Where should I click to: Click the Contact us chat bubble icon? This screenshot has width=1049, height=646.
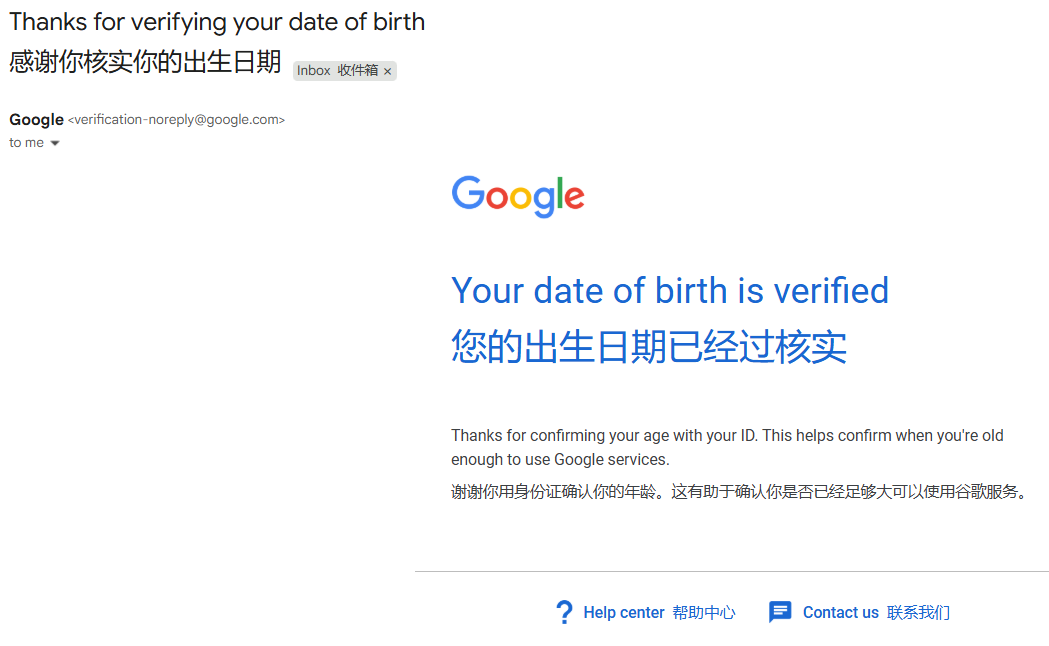click(780, 612)
